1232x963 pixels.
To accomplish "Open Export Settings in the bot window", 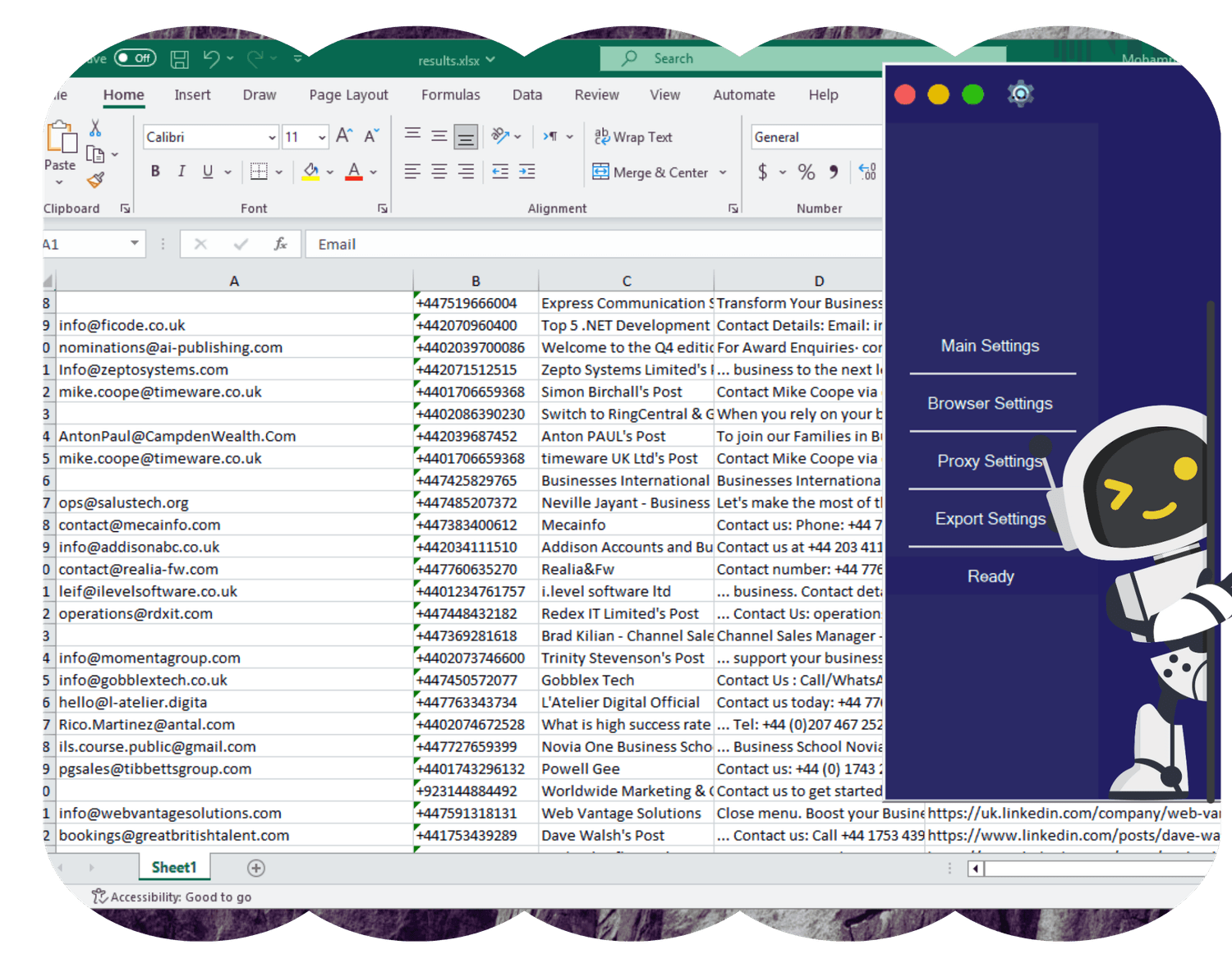I will [991, 519].
